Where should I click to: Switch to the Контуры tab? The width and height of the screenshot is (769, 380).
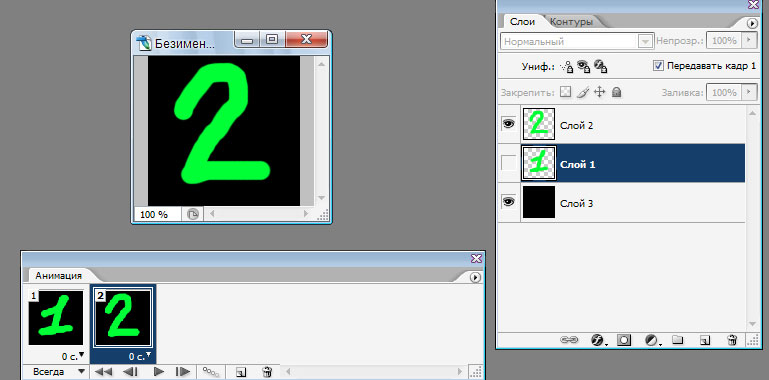tap(570, 22)
